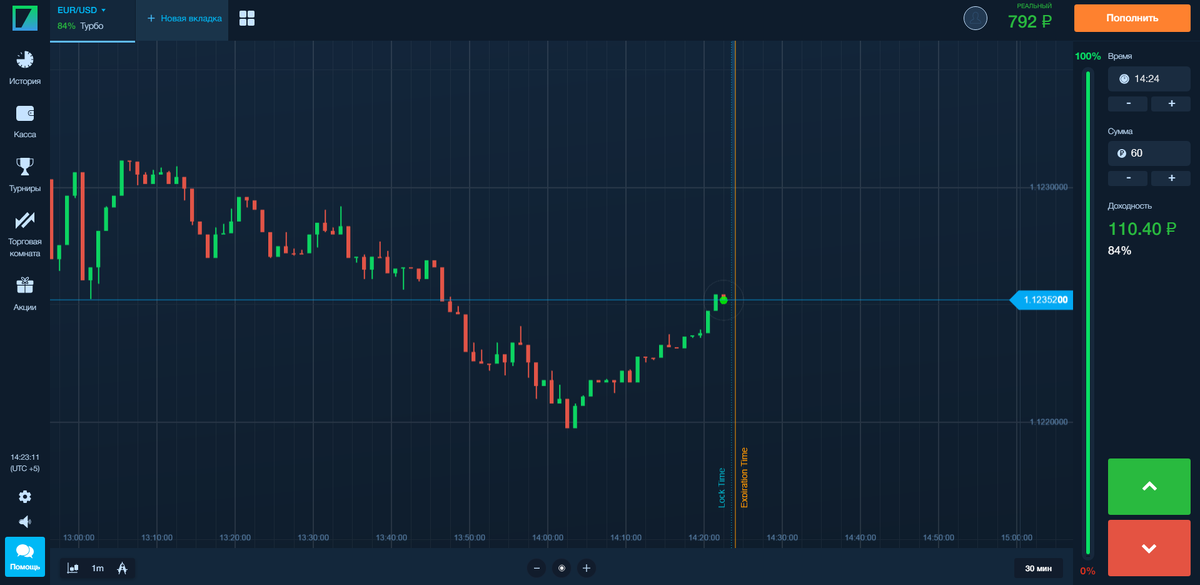Decrease trade amount with minus button
1200x585 pixels.
point(1128,178)
